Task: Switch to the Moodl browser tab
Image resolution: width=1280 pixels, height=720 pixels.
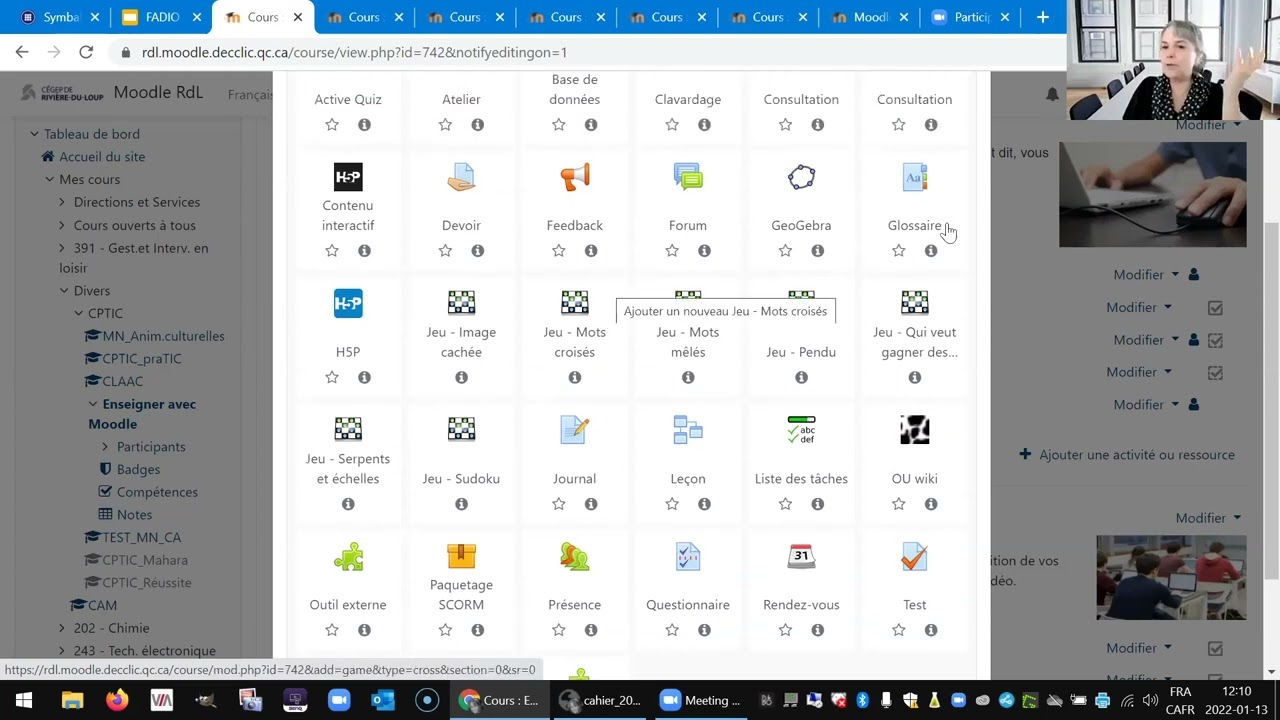Action: coord(870,17)
